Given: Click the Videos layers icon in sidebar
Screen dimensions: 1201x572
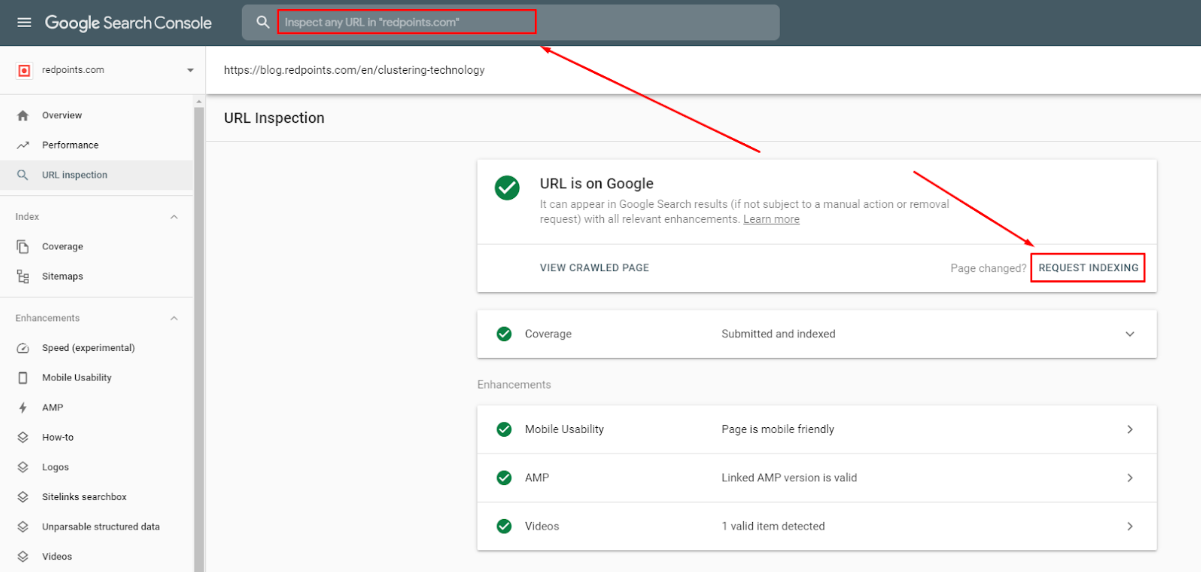Looking at the screenshot, I should [x=23, y=556].
